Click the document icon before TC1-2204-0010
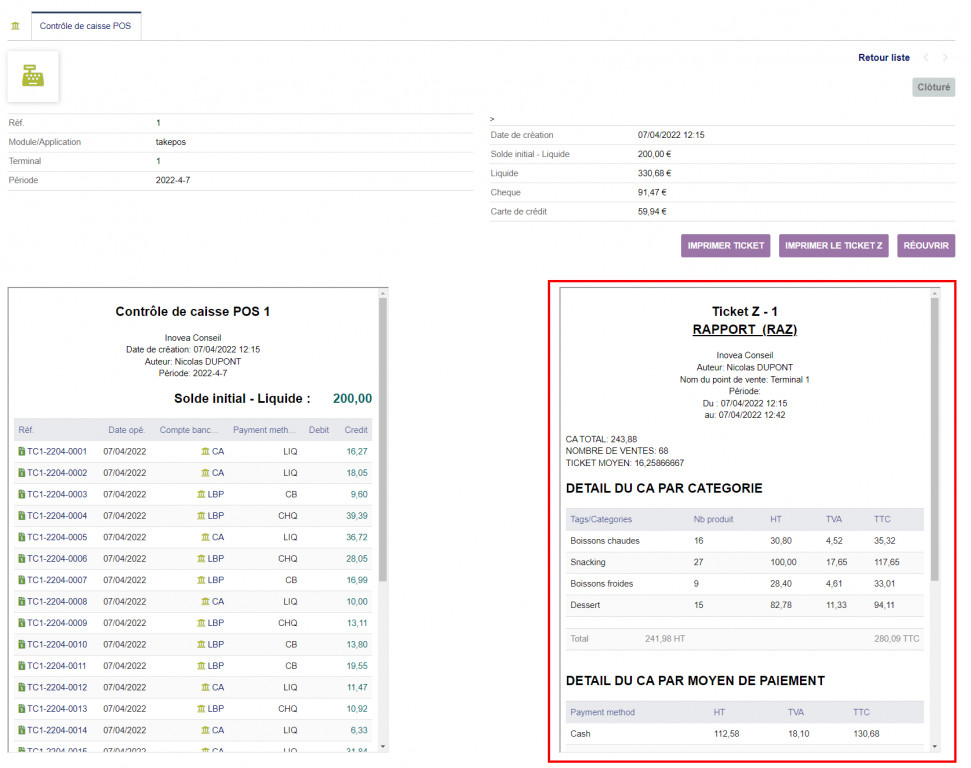971x768 pixels. coord(22,645)
